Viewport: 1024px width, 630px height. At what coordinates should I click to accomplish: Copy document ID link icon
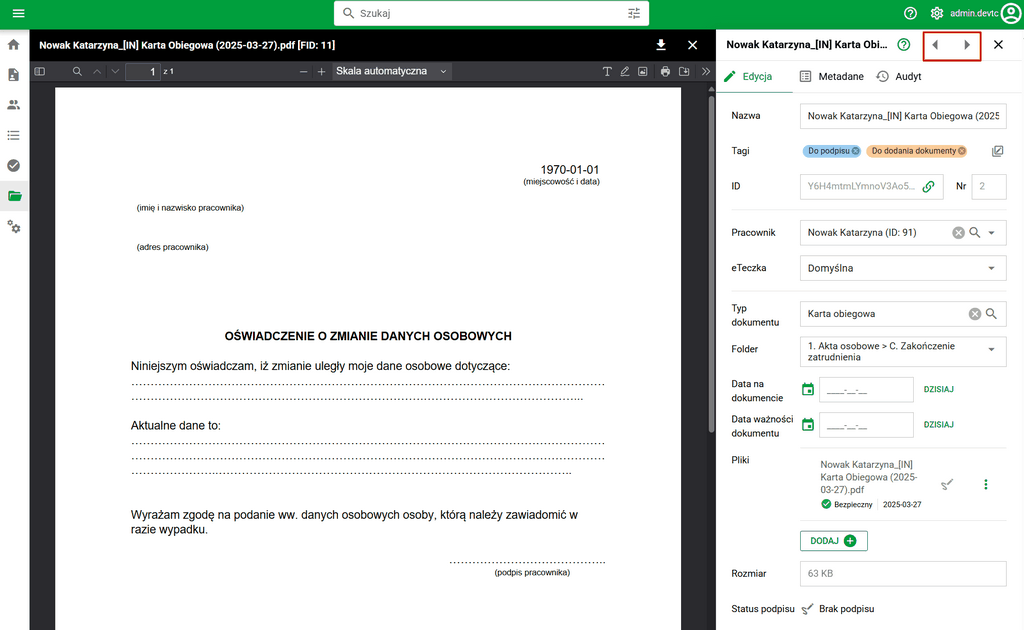pyautogui.click(x=928, y=186)
